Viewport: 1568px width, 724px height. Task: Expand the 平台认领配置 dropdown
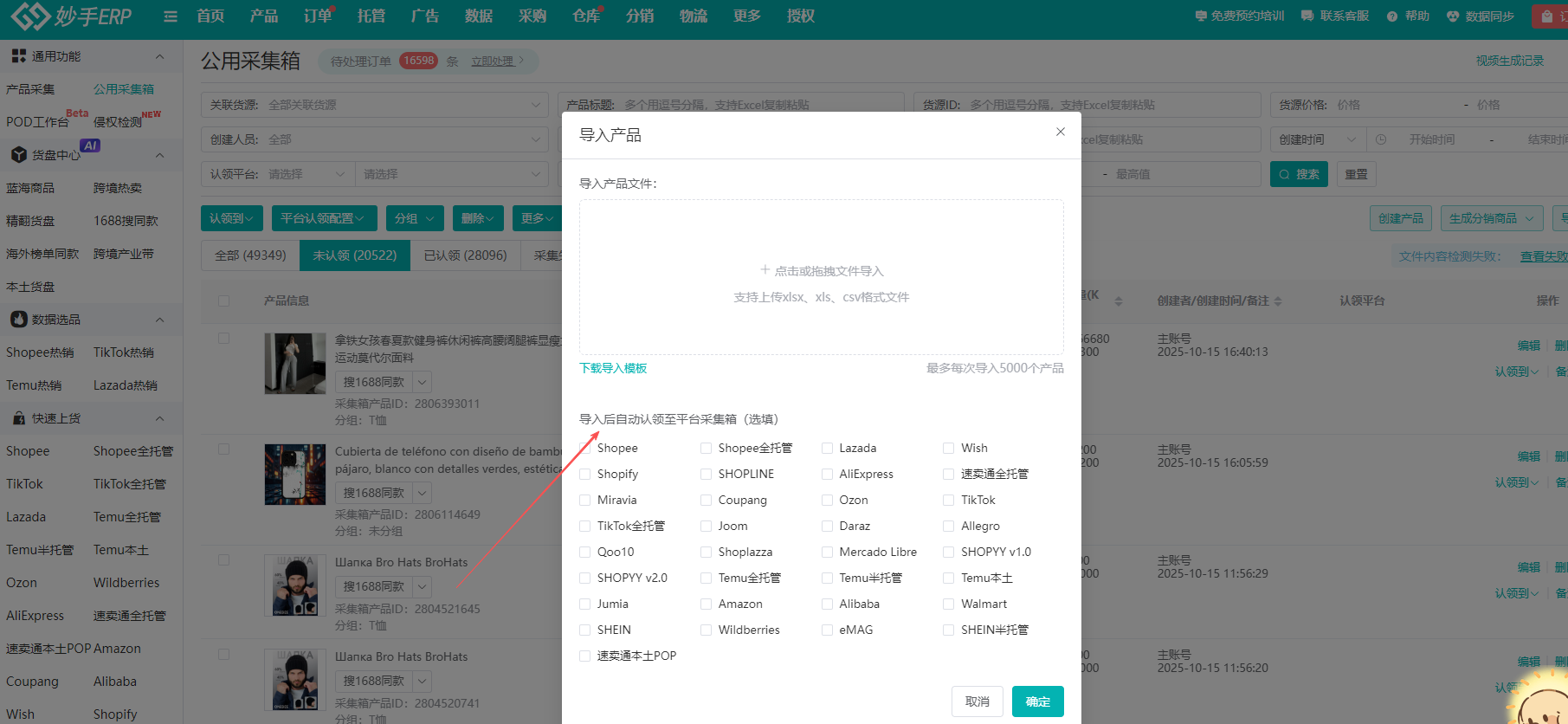[x=323, y=218]
